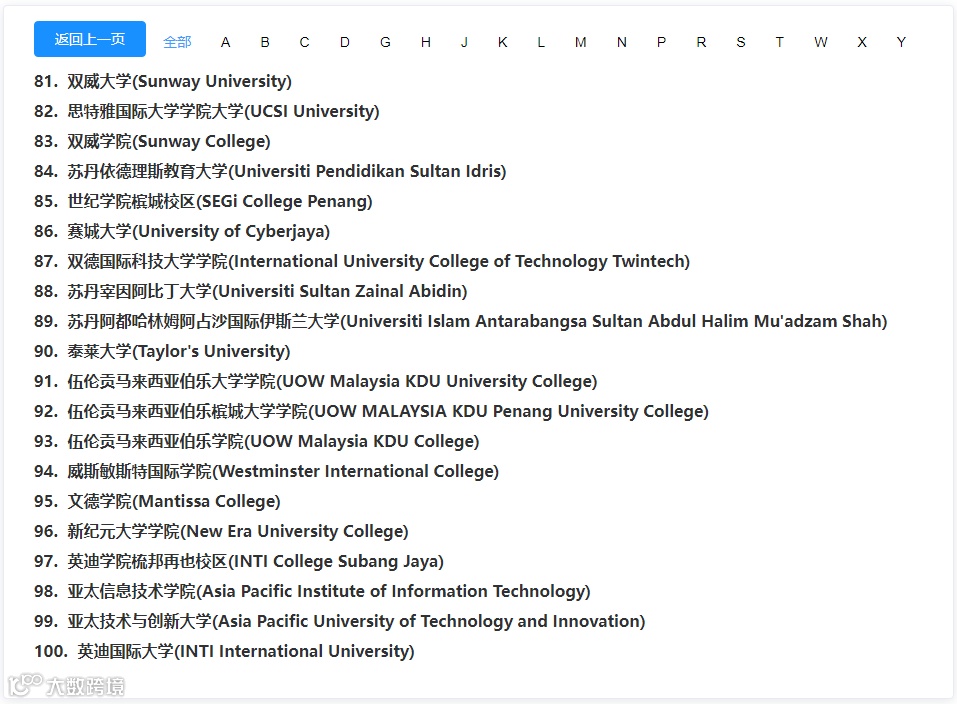Select entry 93 UOW Malaysia KDU College
Viewport: 957px width, 704px height.
click(257, 441)
